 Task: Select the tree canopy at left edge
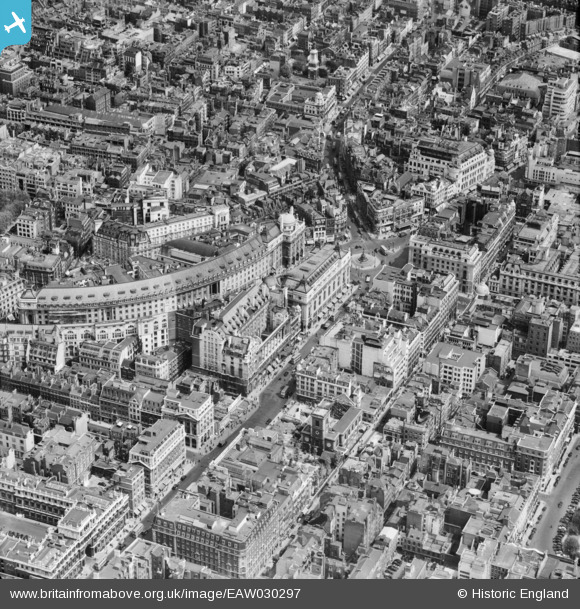11,208
